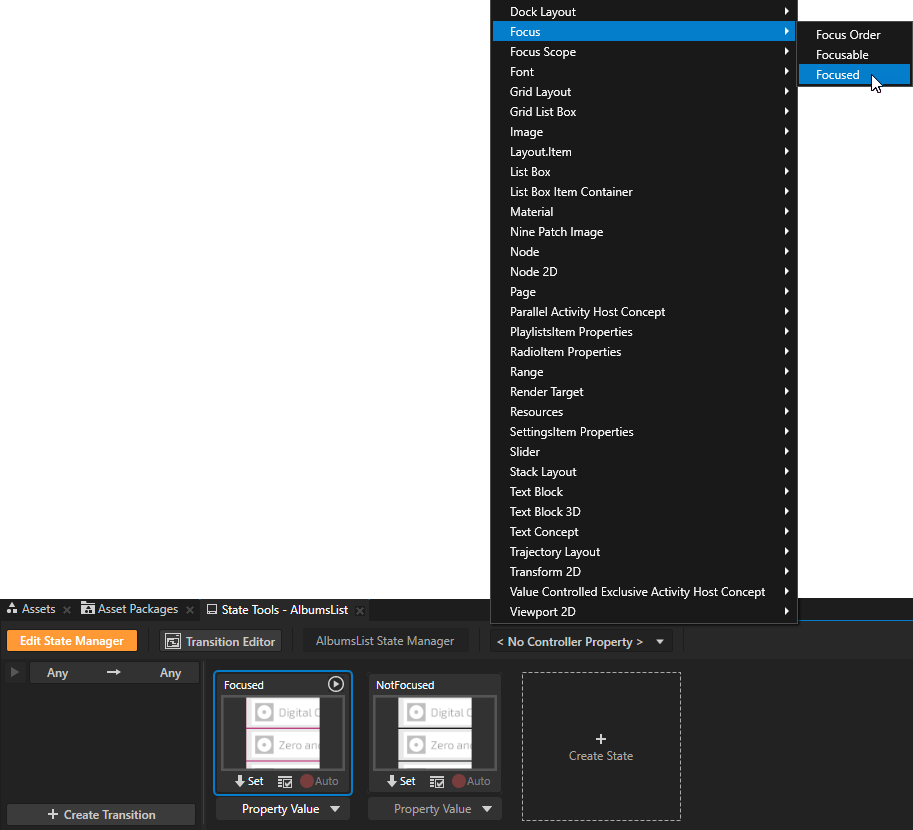
Task: Click Set icon on Focused state
Action: click(249, 781)
